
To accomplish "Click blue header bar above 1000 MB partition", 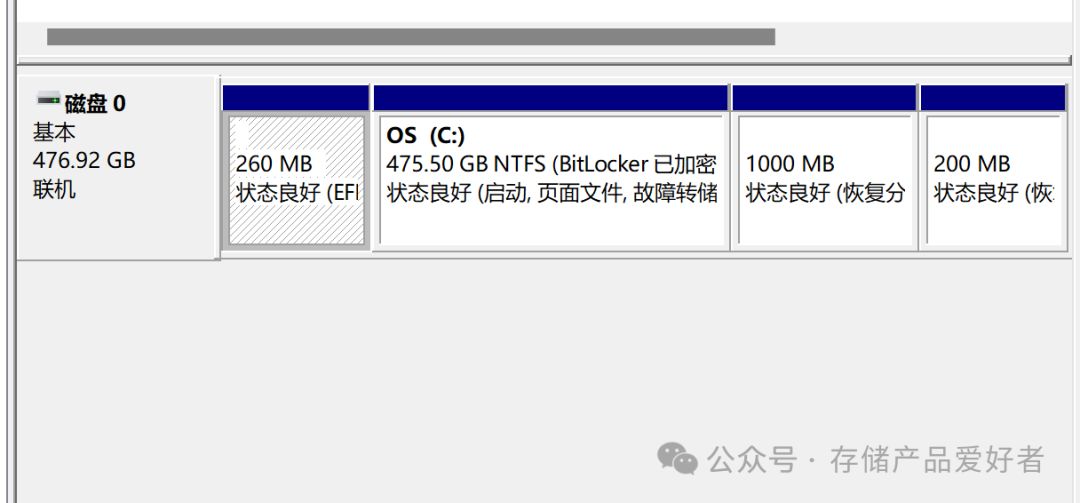I will coord(824,98).
